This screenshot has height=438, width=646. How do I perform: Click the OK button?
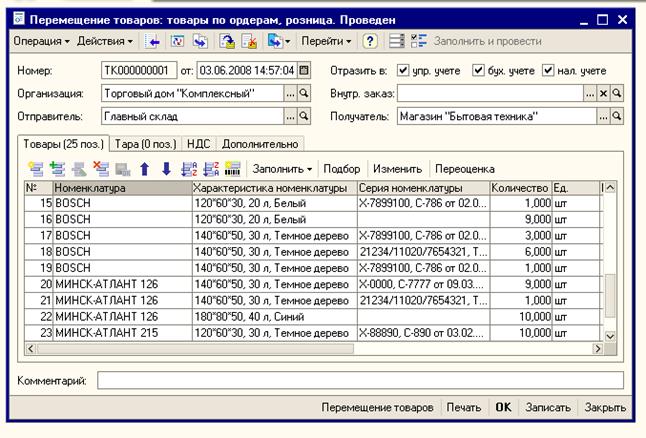503,407
